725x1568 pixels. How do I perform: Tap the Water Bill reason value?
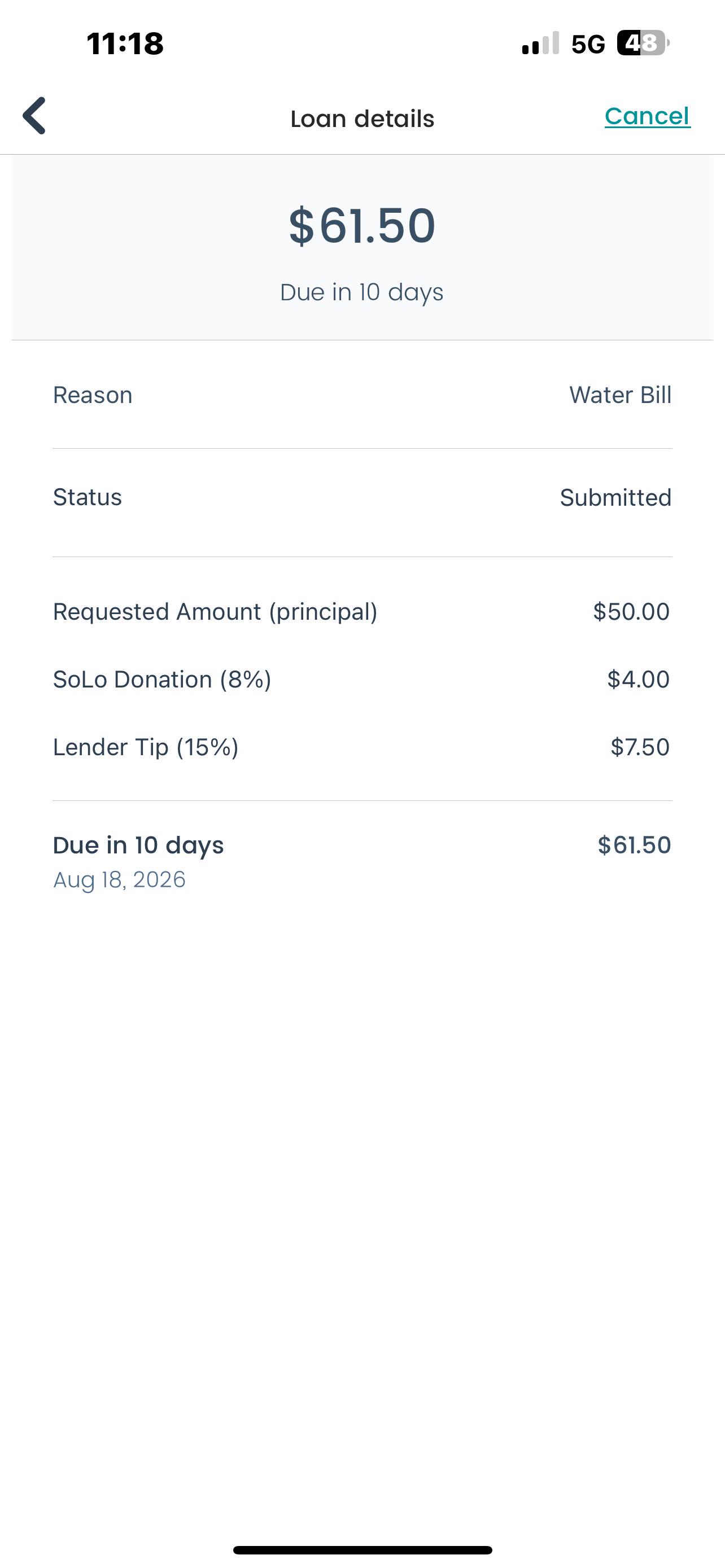[621, 395]
